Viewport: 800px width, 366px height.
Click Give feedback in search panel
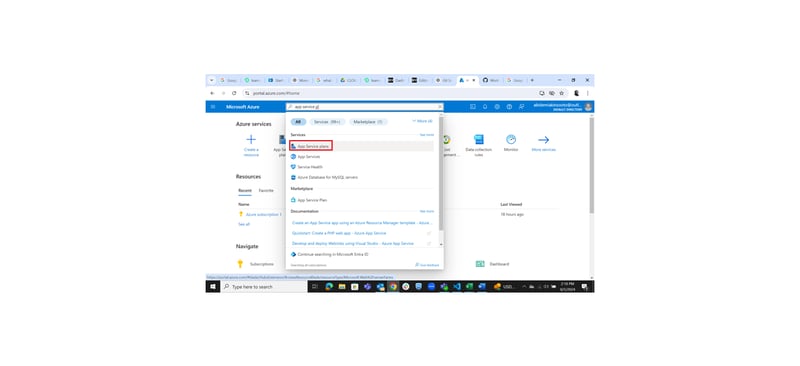[x=427, y=265]
